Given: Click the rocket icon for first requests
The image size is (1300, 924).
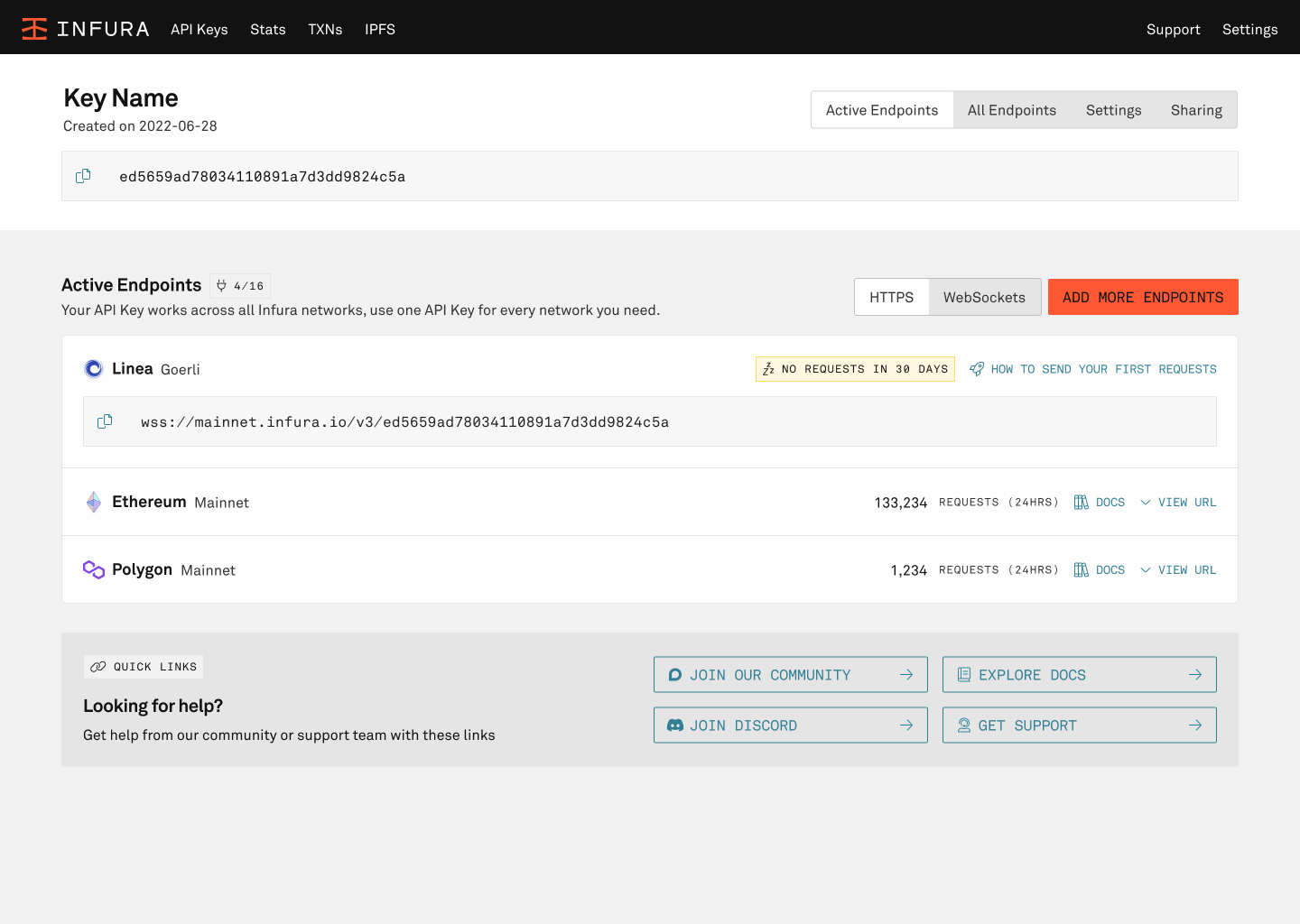Looking at the screenshot, I should tap(977, 369).
